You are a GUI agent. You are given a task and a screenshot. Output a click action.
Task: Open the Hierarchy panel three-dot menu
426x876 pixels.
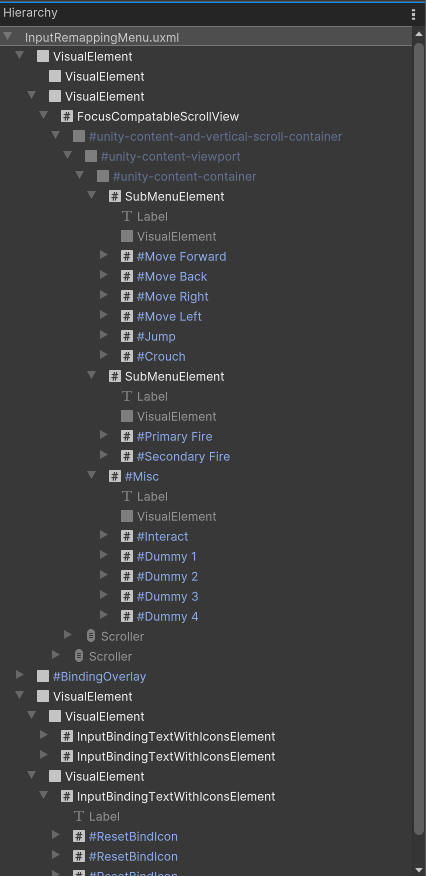[x=413, y=15]
